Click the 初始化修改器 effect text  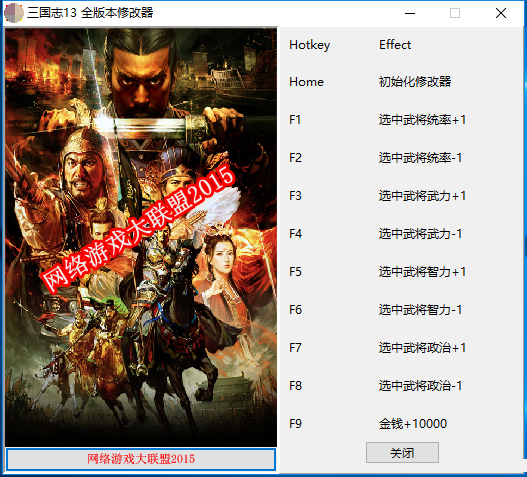click(415, 82)
